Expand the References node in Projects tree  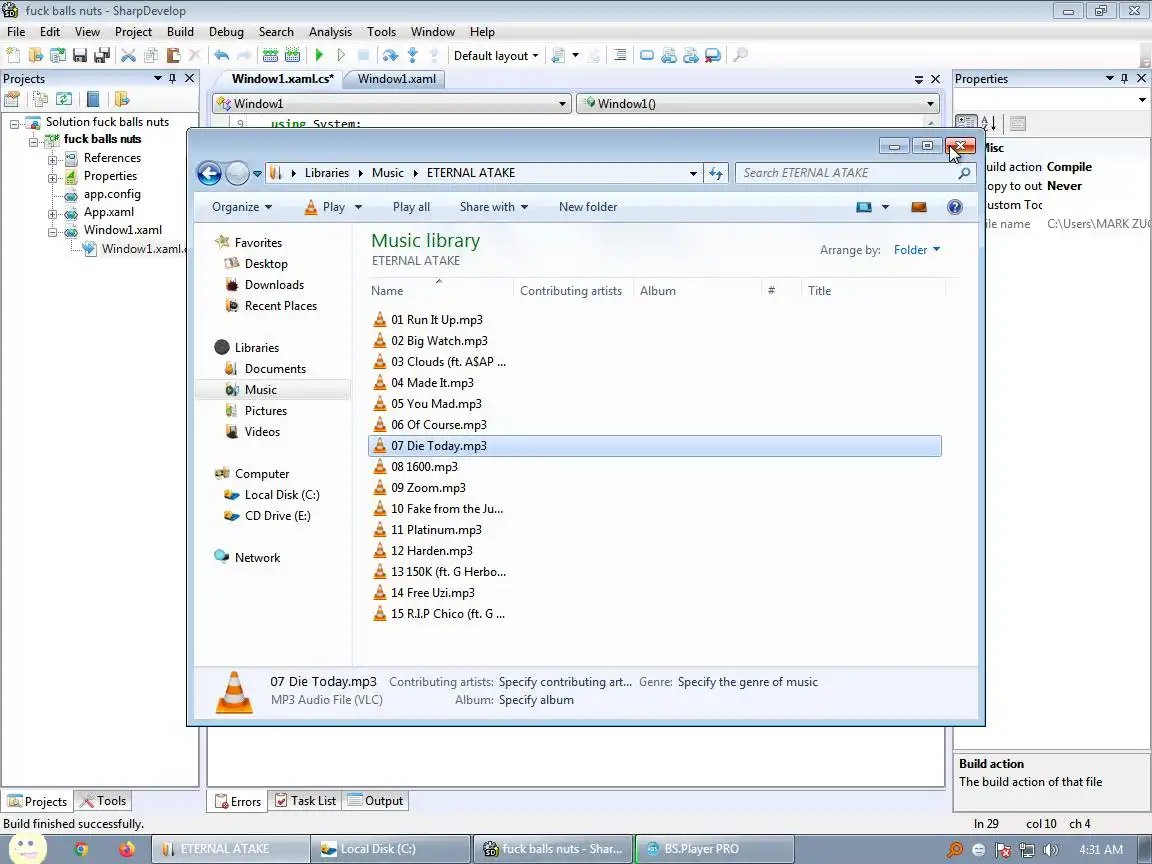(x=52, y=159)
